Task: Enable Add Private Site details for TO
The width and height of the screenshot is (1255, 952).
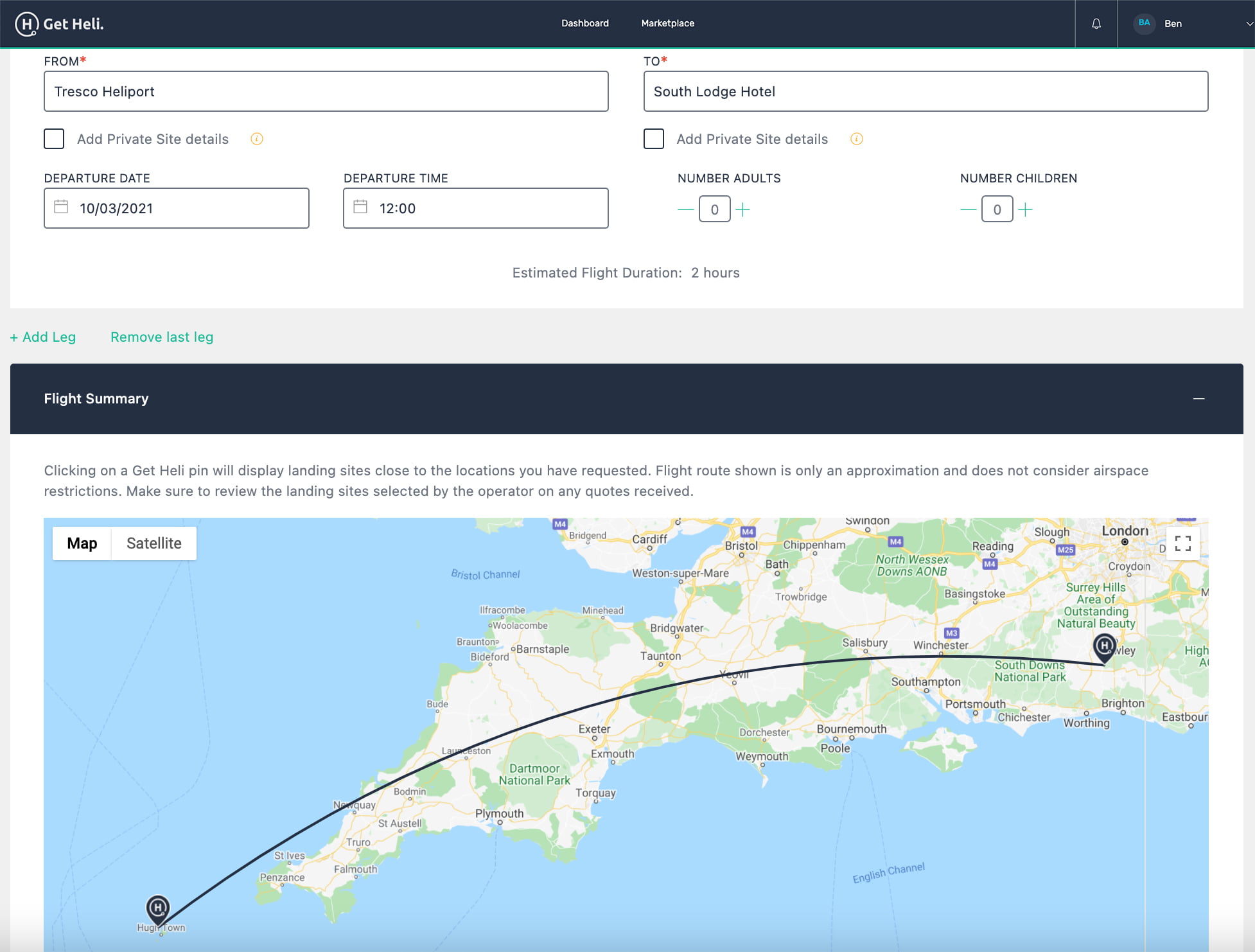Action: 653,139
